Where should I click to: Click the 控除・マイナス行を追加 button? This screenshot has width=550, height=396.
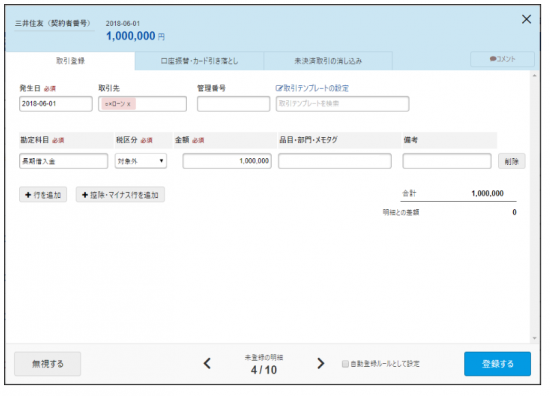click(x=120, y=195)
